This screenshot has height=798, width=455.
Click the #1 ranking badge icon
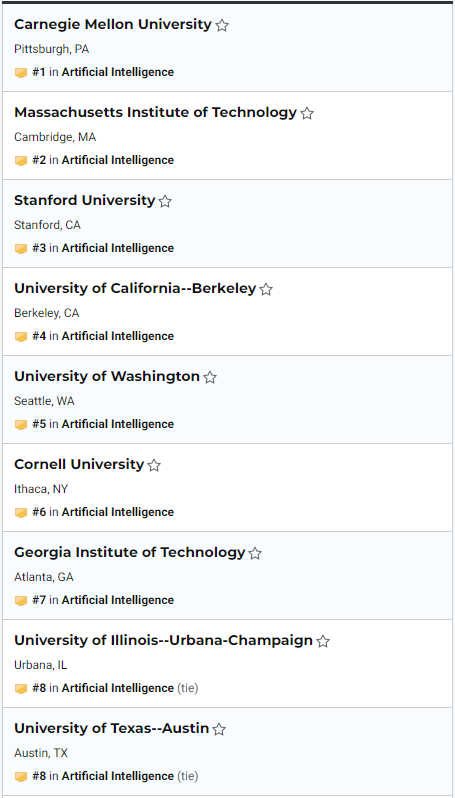(21, 73)
